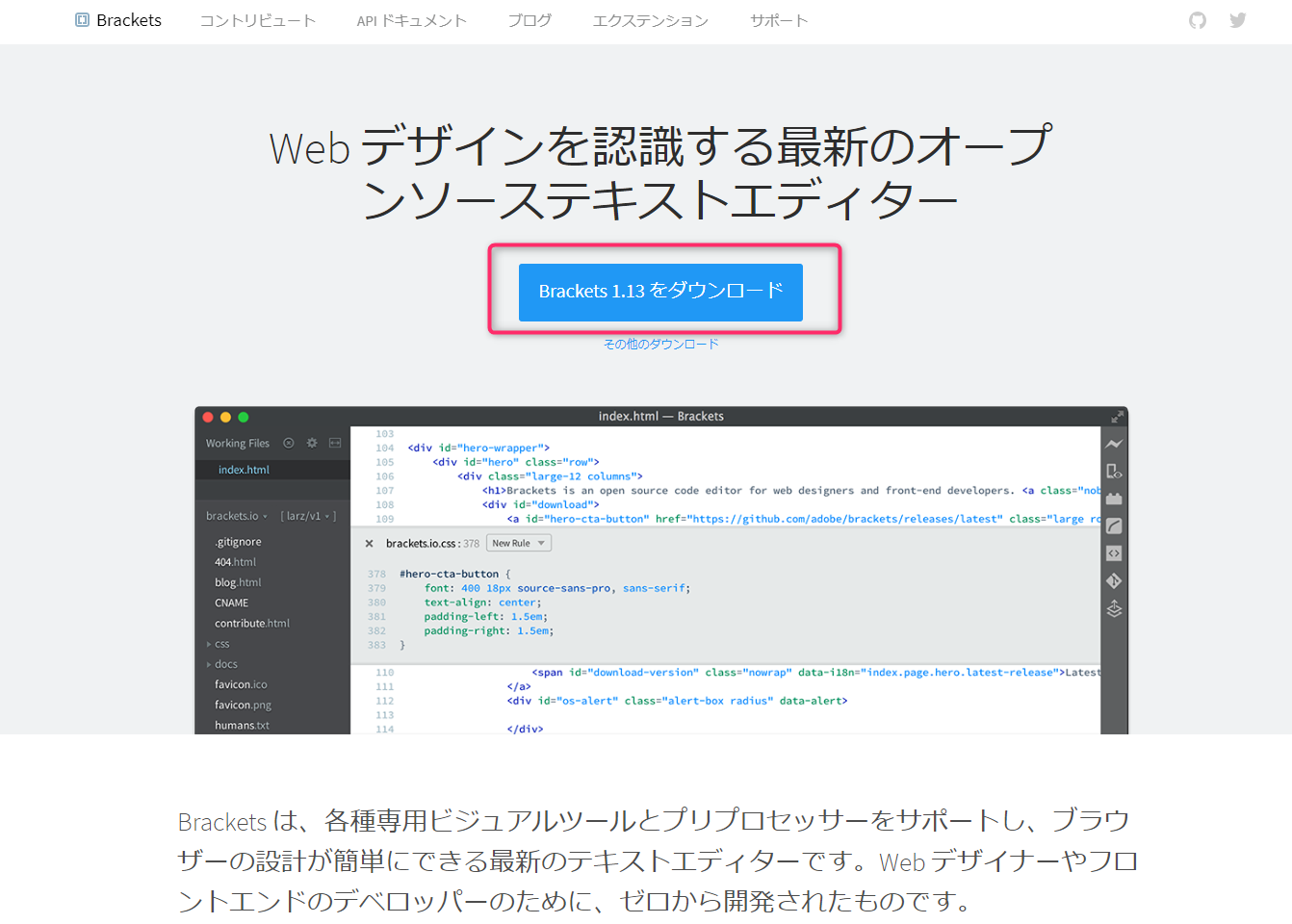Click the Live Preview lightning icon in the editor image

(1114, 444)
